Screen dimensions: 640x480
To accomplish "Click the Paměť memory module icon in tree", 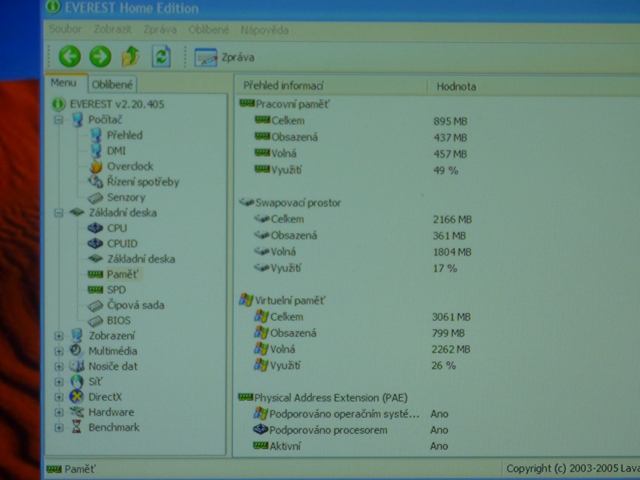I will (95, 274).
